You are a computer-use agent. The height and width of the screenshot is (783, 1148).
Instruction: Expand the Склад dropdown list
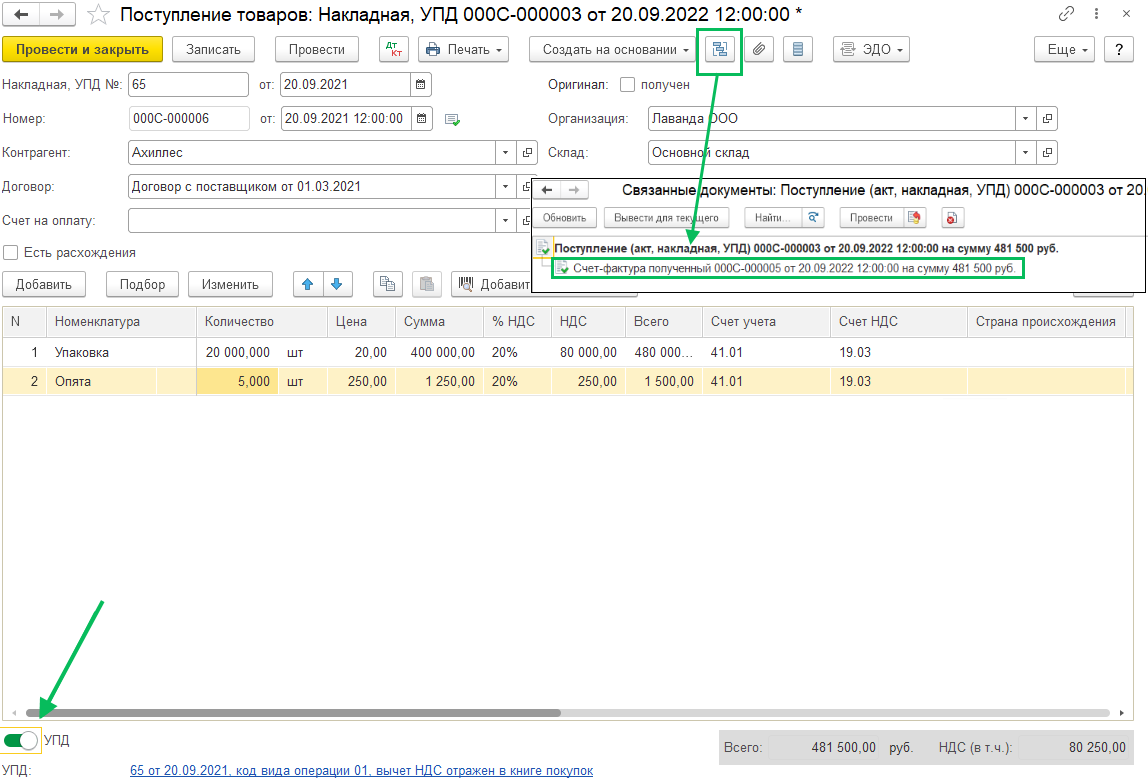1025,153
